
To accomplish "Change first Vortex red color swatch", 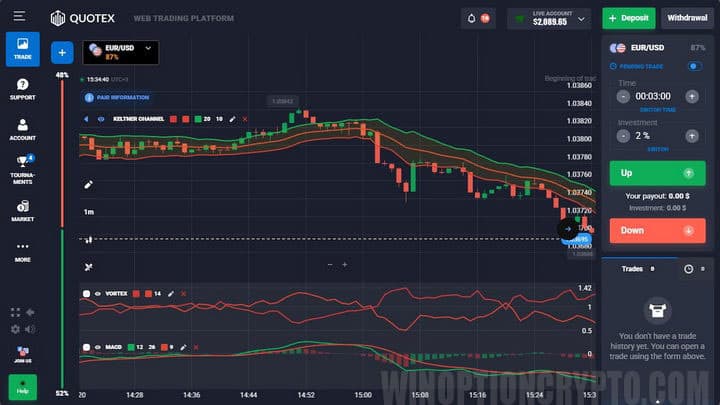I will 136,293.
